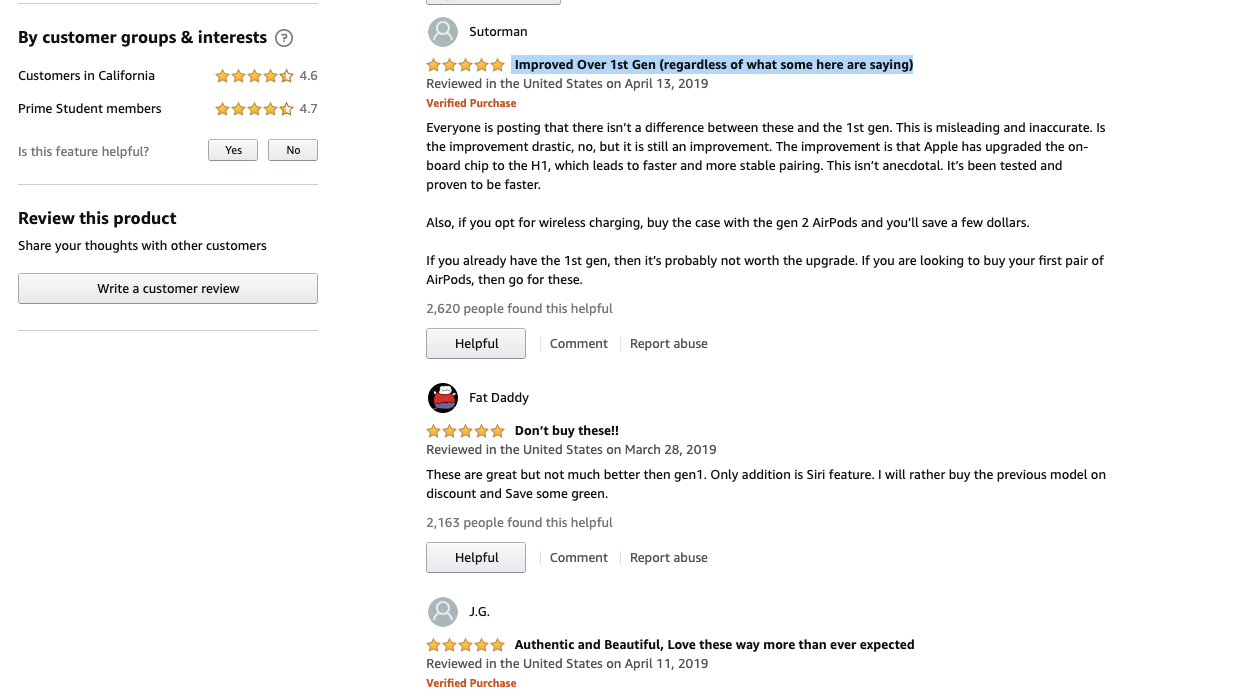Click the stars for Prime Student members
Screen dimensions: 1257x700
click(x=254, y=108)
